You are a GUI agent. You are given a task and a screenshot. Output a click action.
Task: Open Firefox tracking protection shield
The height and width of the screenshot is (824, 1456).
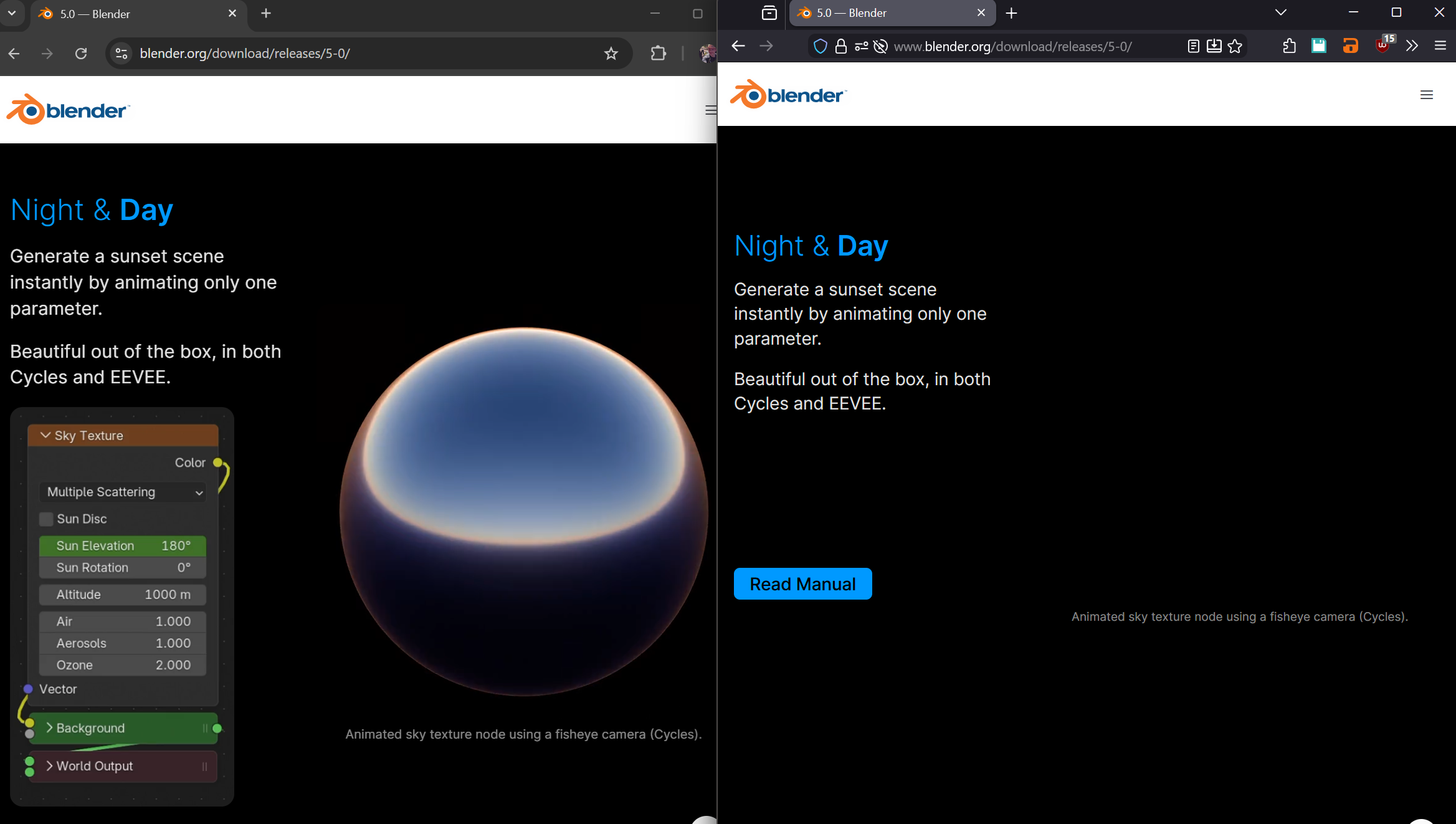[x=821, y=46]
